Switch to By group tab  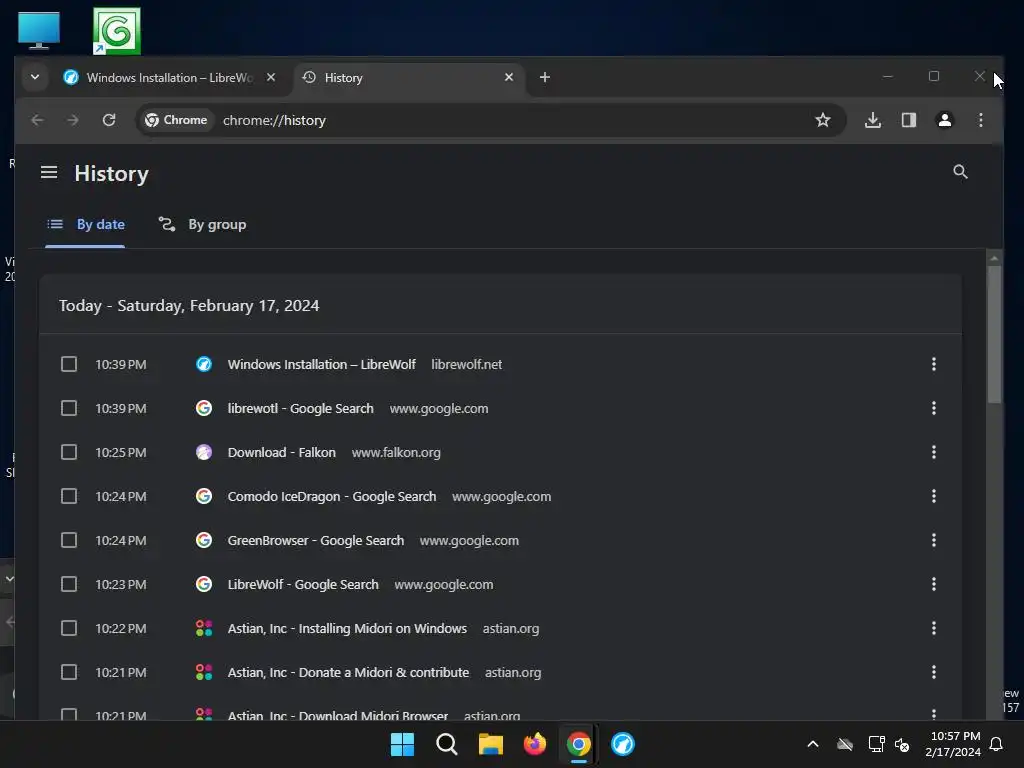[x=202, y=225]
